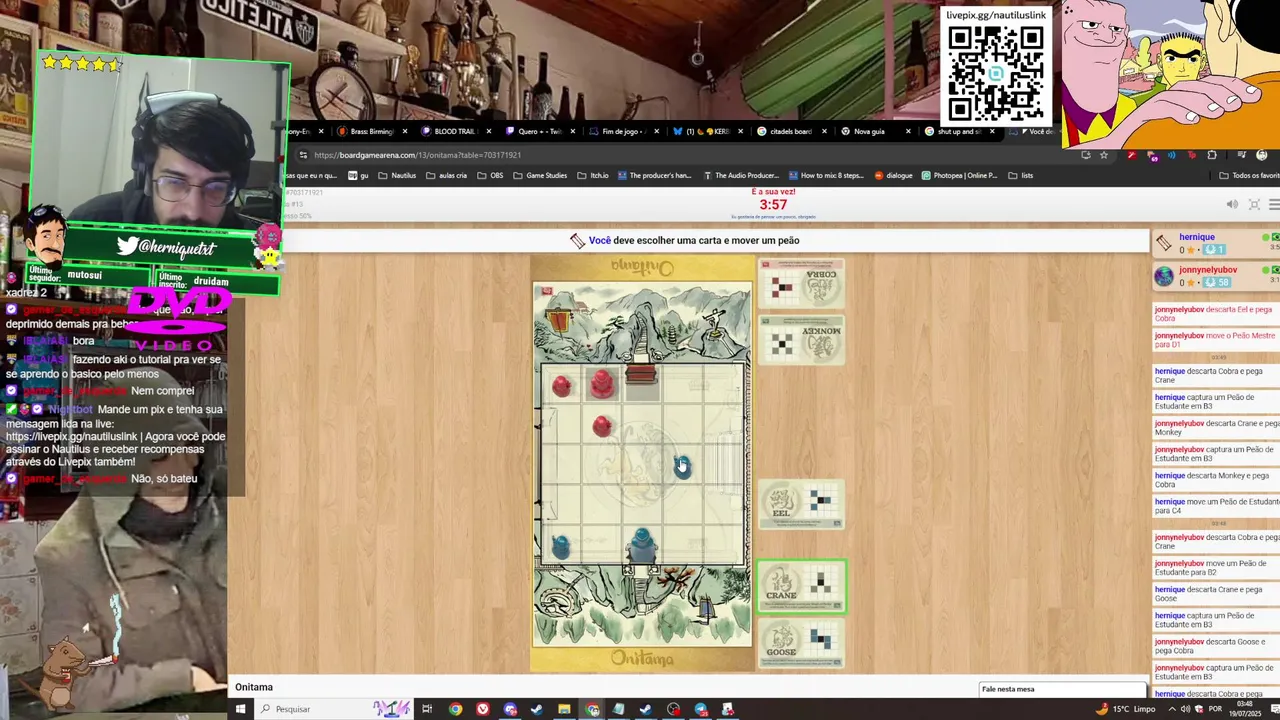This screenshot has height=720, width=1280.
Task: Open Task View on the taskbar
Action: pyautogui.click(x=427, y=709)
